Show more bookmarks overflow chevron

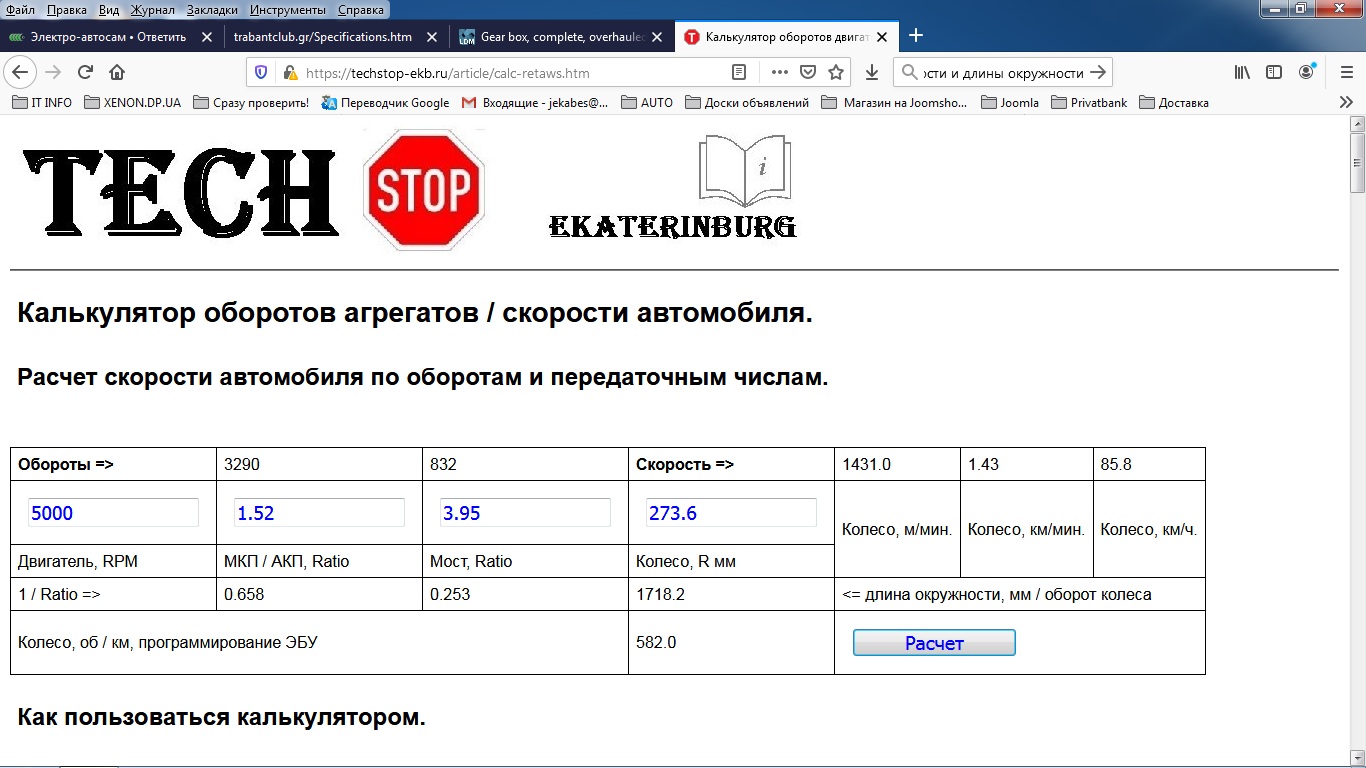(1346, 102)
